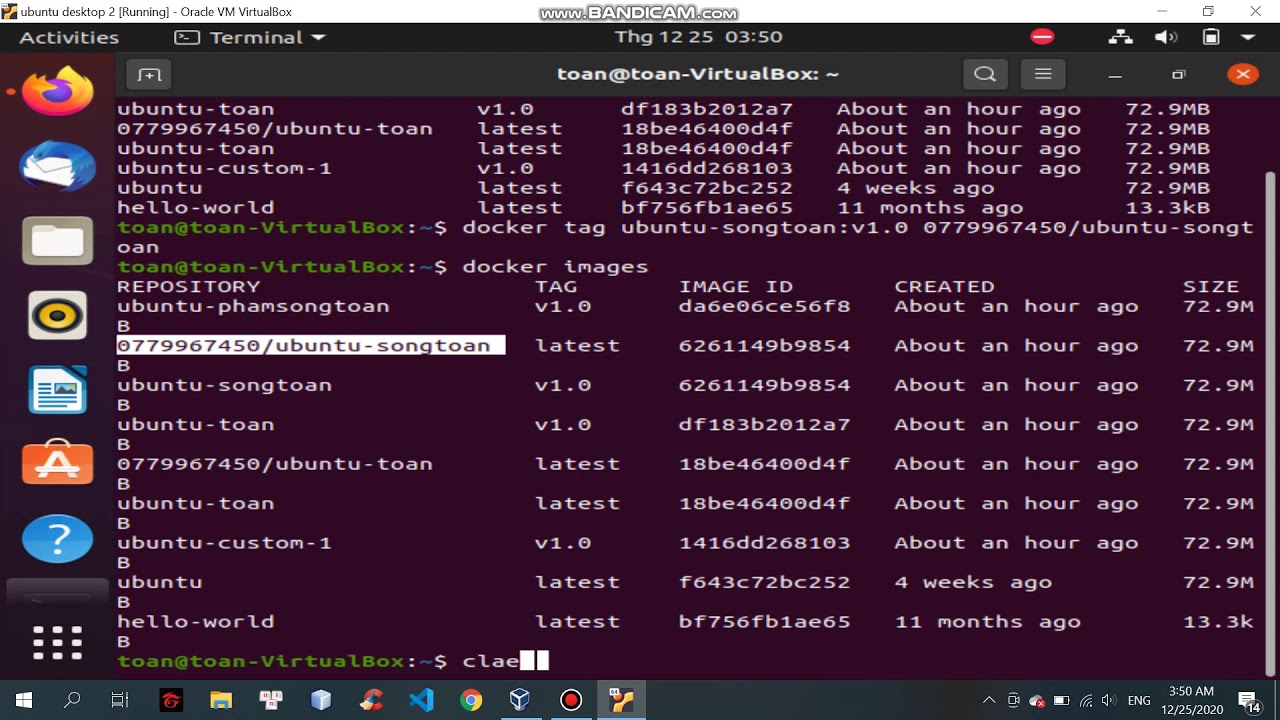Open File Explorer in taskbar
1280x720 pixels.
(x=221, y=700)
